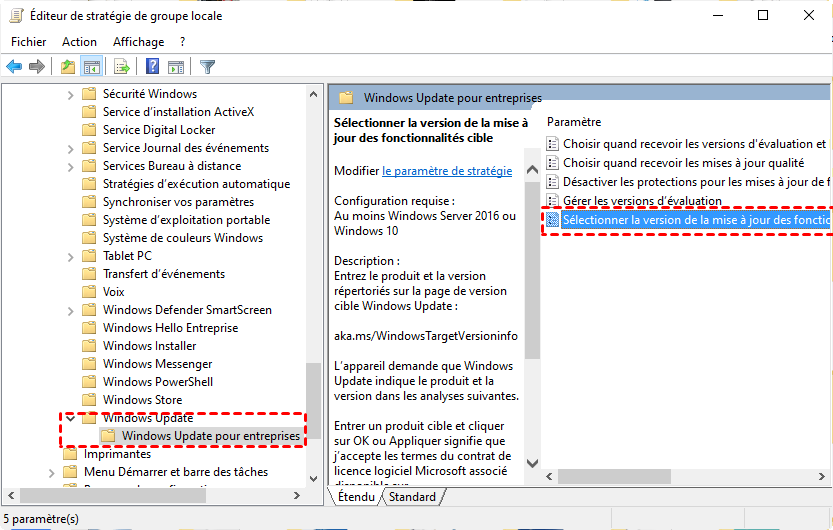Click icon of selected Sélectionner la version setting
This screenshot has width=833, height=530.
552,219
